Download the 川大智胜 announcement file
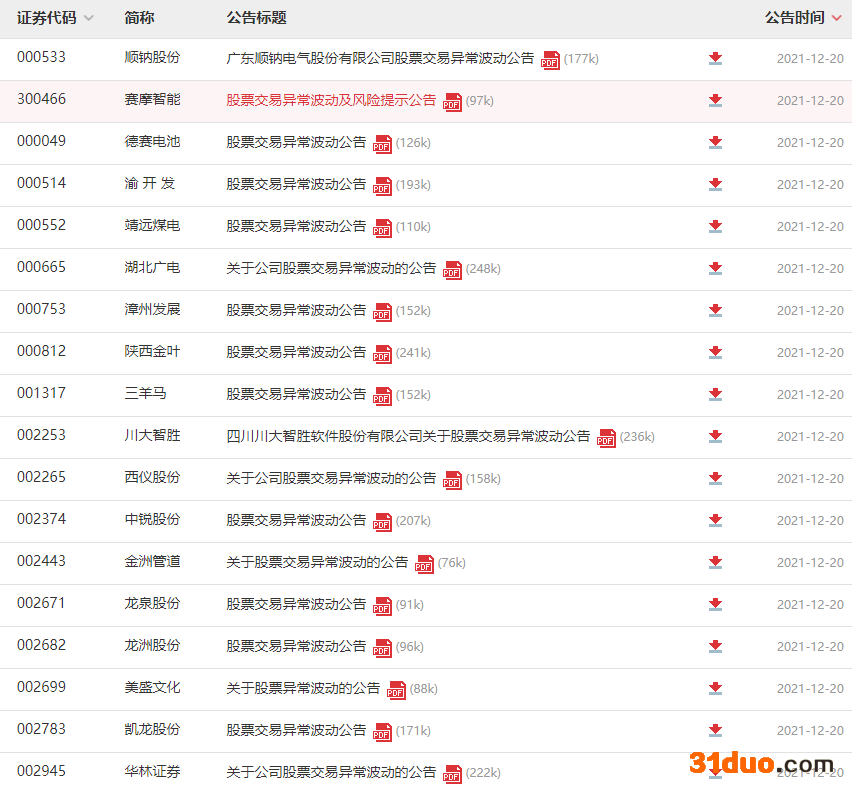 (715, 436)
